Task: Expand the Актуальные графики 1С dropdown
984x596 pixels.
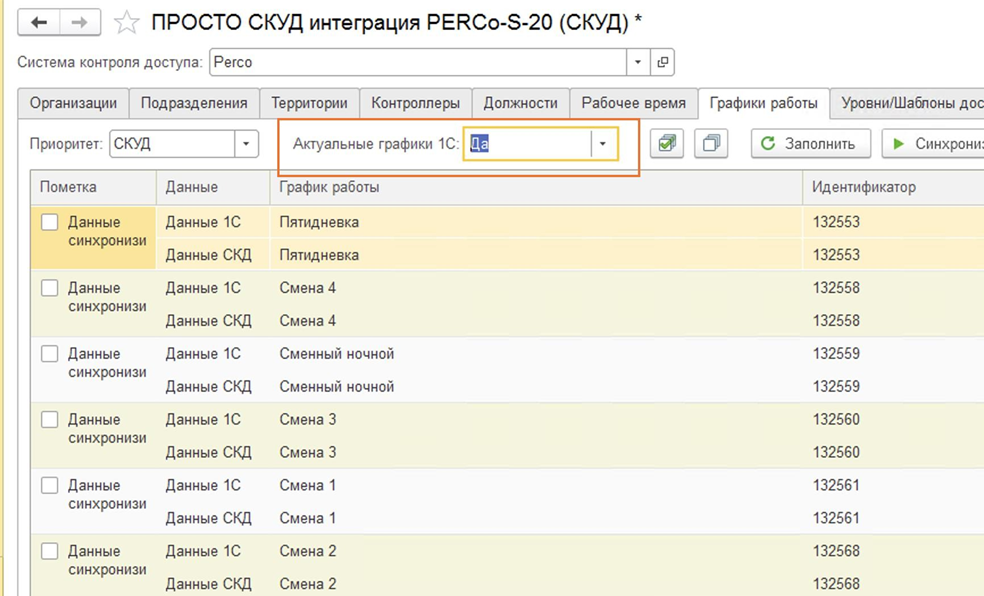Action: [603, 144]
